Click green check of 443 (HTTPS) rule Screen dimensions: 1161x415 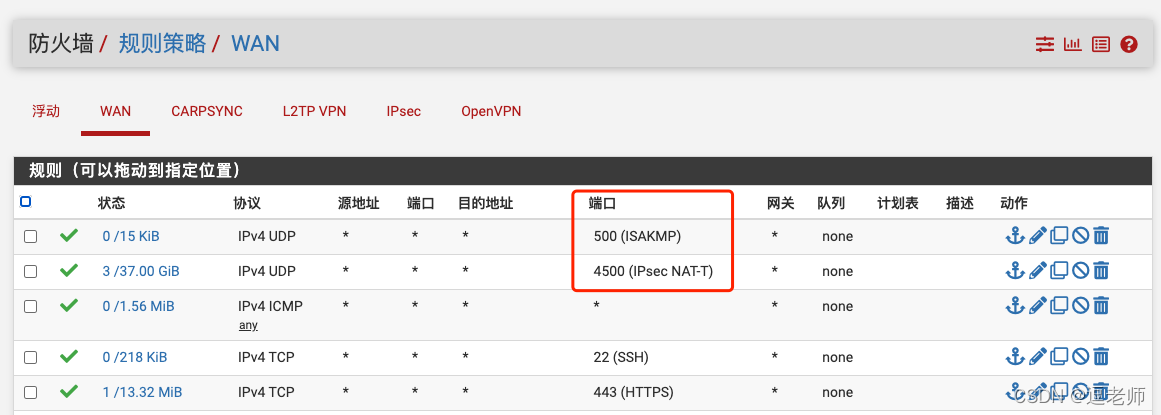click(x=69, y=391)
